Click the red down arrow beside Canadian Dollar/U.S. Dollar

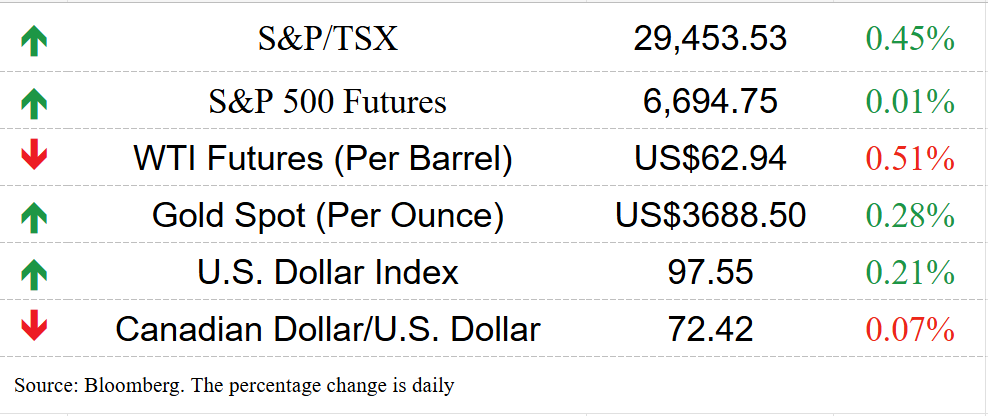[34, 326]
